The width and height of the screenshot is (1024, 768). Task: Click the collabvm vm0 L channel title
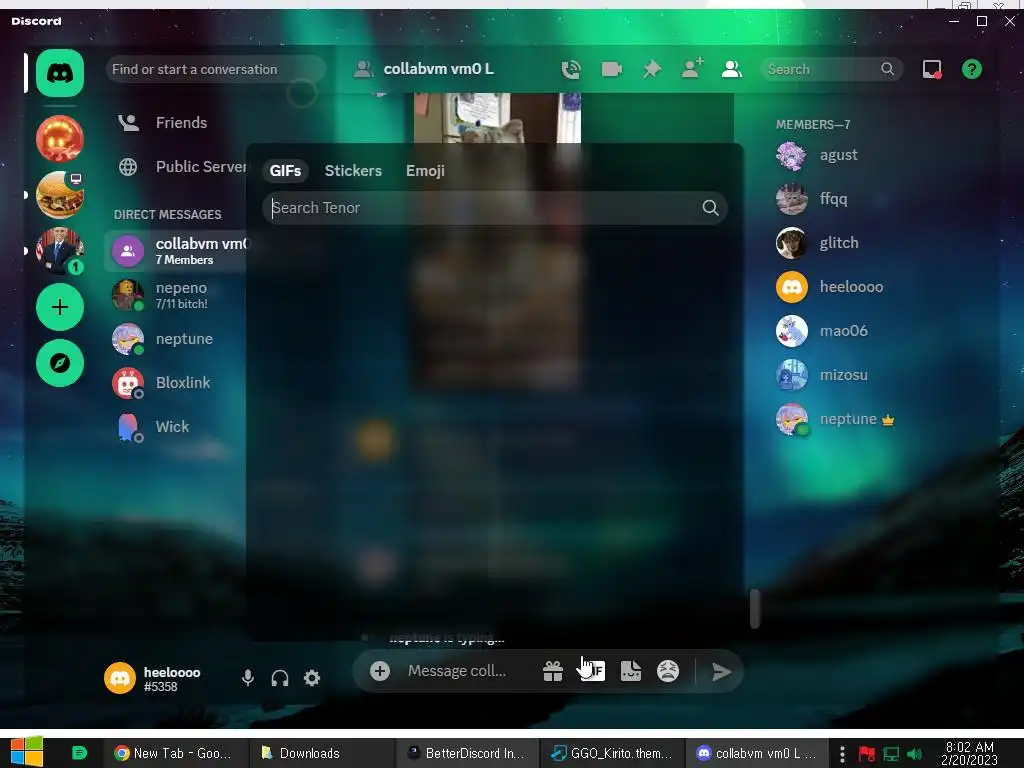click(438, 69)
